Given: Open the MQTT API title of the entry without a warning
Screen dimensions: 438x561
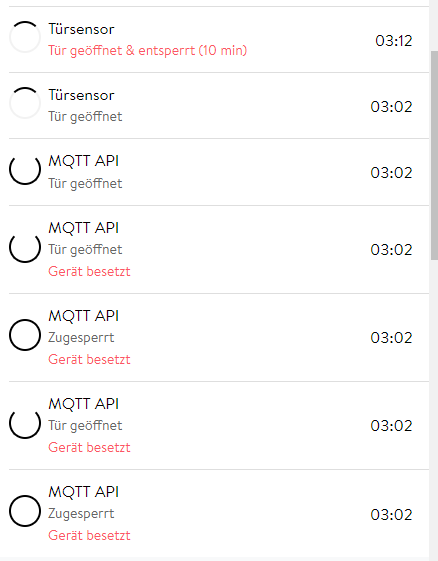Looking at the screenshot, I should (x=83, y=161).
